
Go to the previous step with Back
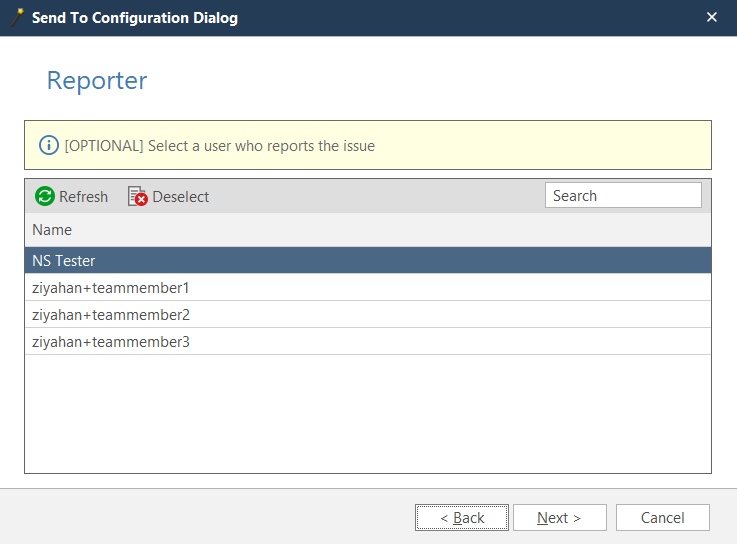pyautogui.click(x=462, y=517)
